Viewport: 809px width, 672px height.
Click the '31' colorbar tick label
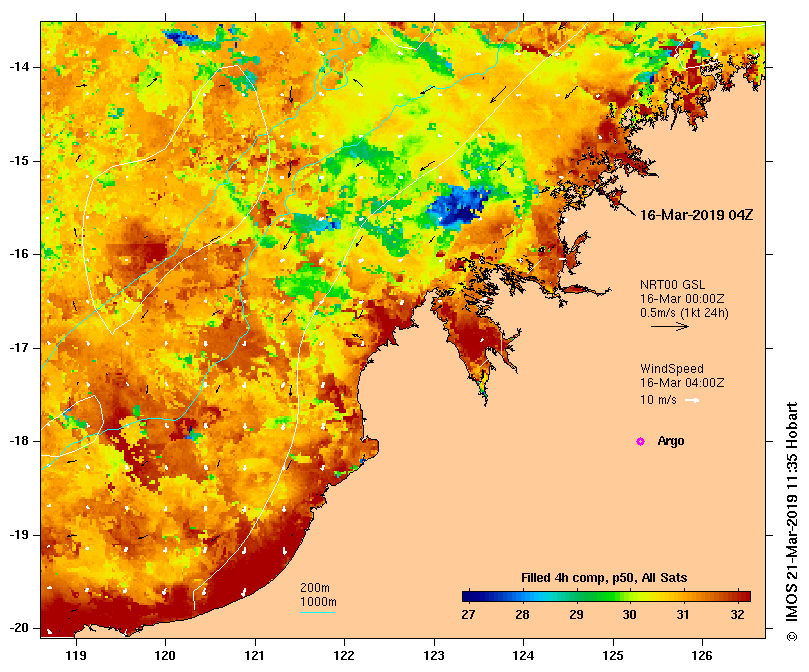tap(683, 615)
